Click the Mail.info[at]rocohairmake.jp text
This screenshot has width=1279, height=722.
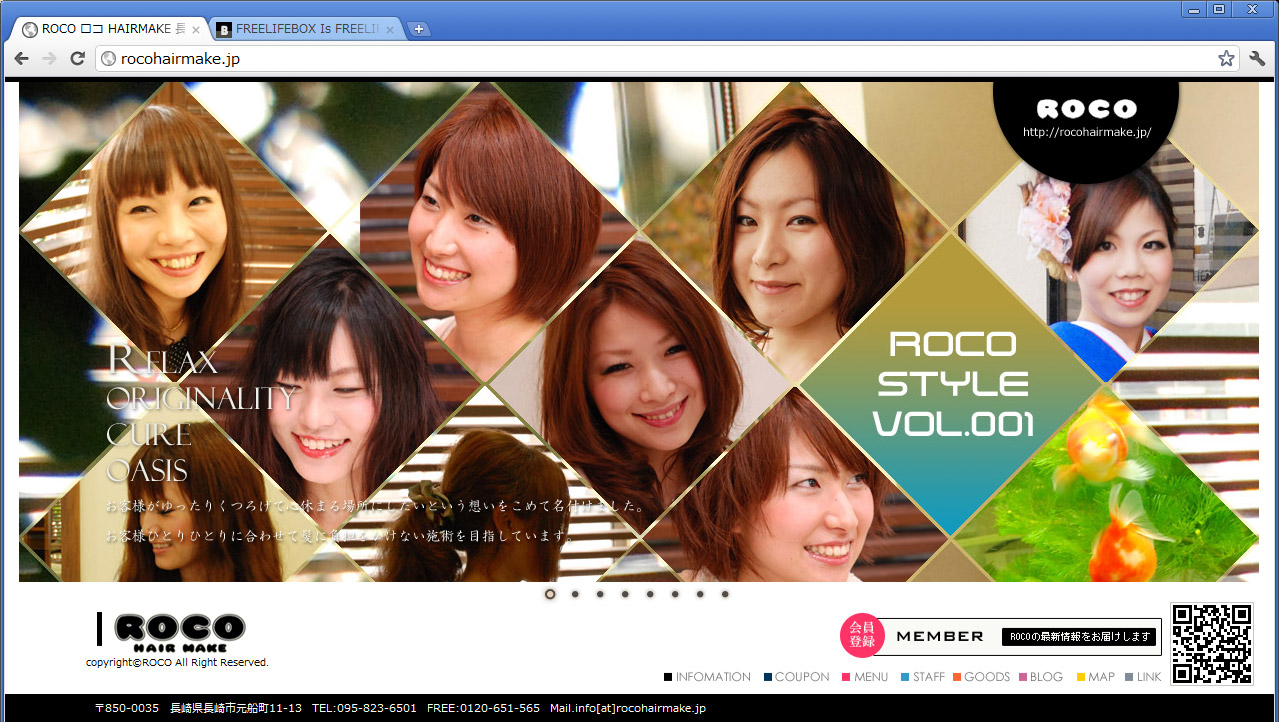[x=628, y=708]
